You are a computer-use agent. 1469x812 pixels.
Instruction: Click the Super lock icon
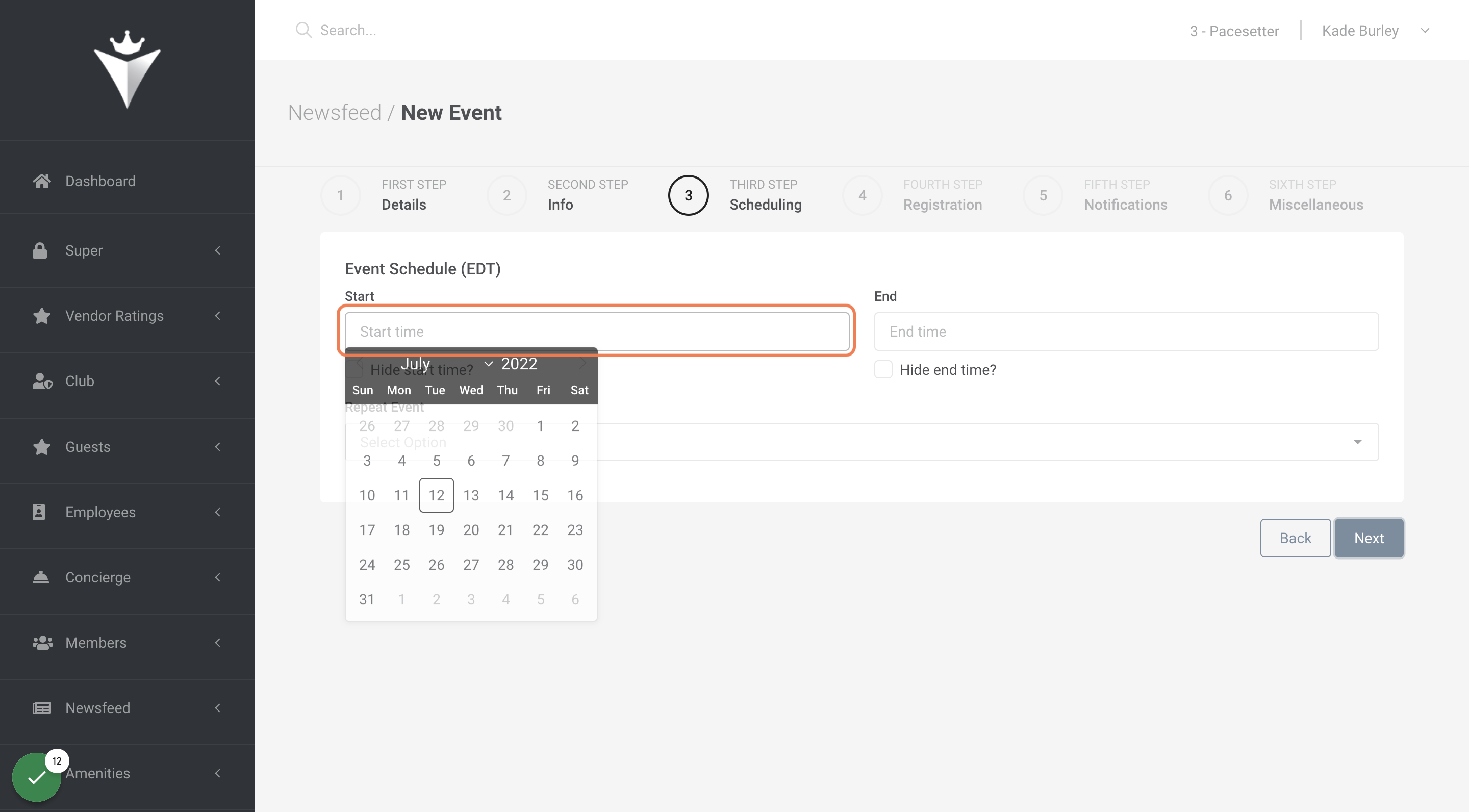tap(40, 250)
